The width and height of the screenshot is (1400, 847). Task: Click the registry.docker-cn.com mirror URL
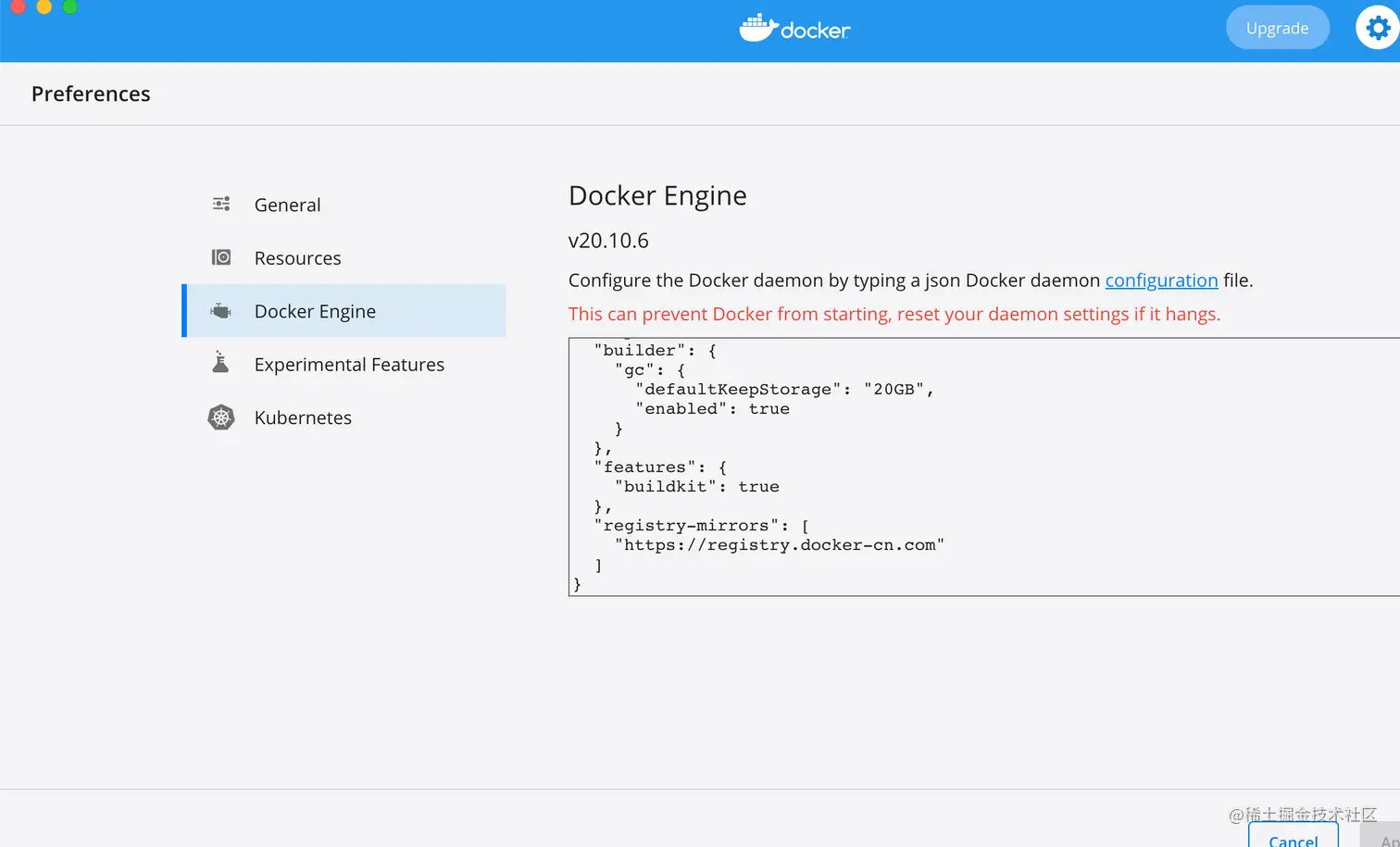tap(780, 545)
